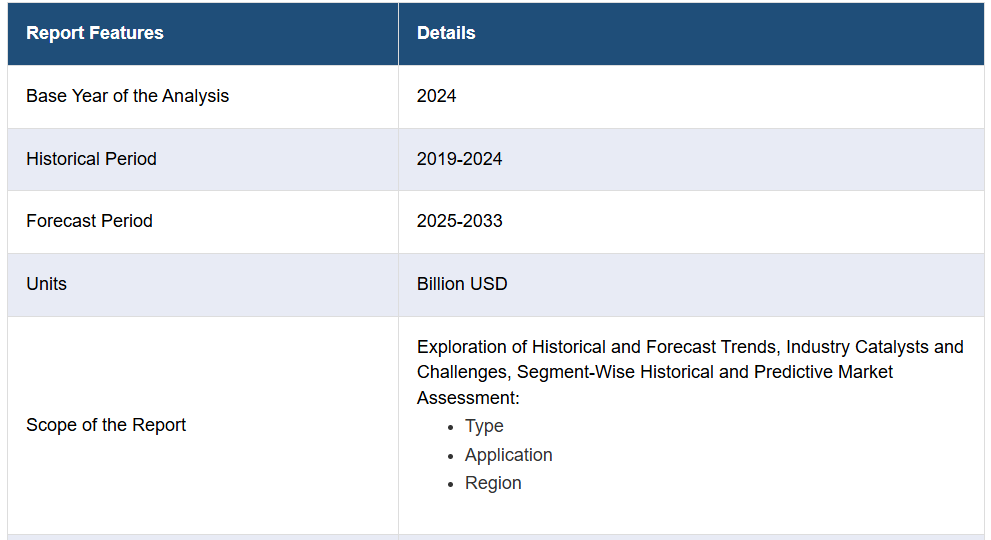Select the Scope of the Report label
Viewport: 991px width, 540px height.
point(106,425)
